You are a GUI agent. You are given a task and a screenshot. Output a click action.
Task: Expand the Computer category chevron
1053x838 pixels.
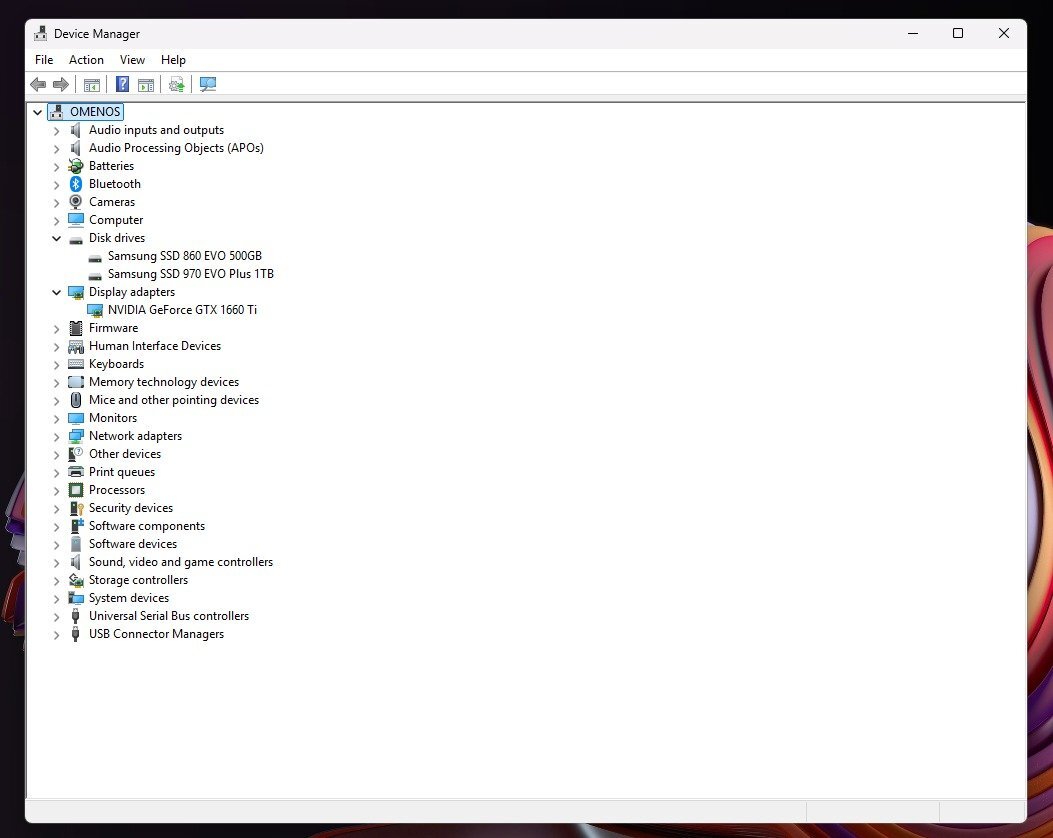tap(56, 221)
